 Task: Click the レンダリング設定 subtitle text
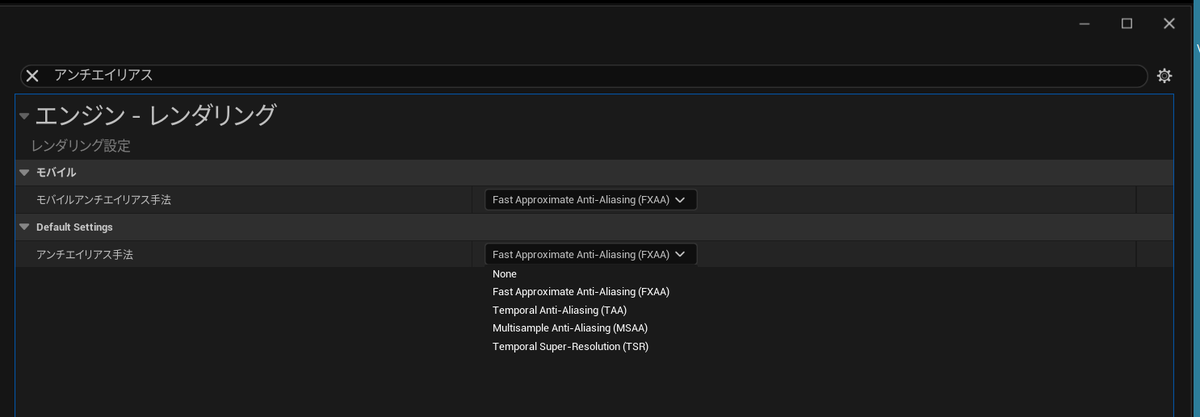[x=81, y=146]
